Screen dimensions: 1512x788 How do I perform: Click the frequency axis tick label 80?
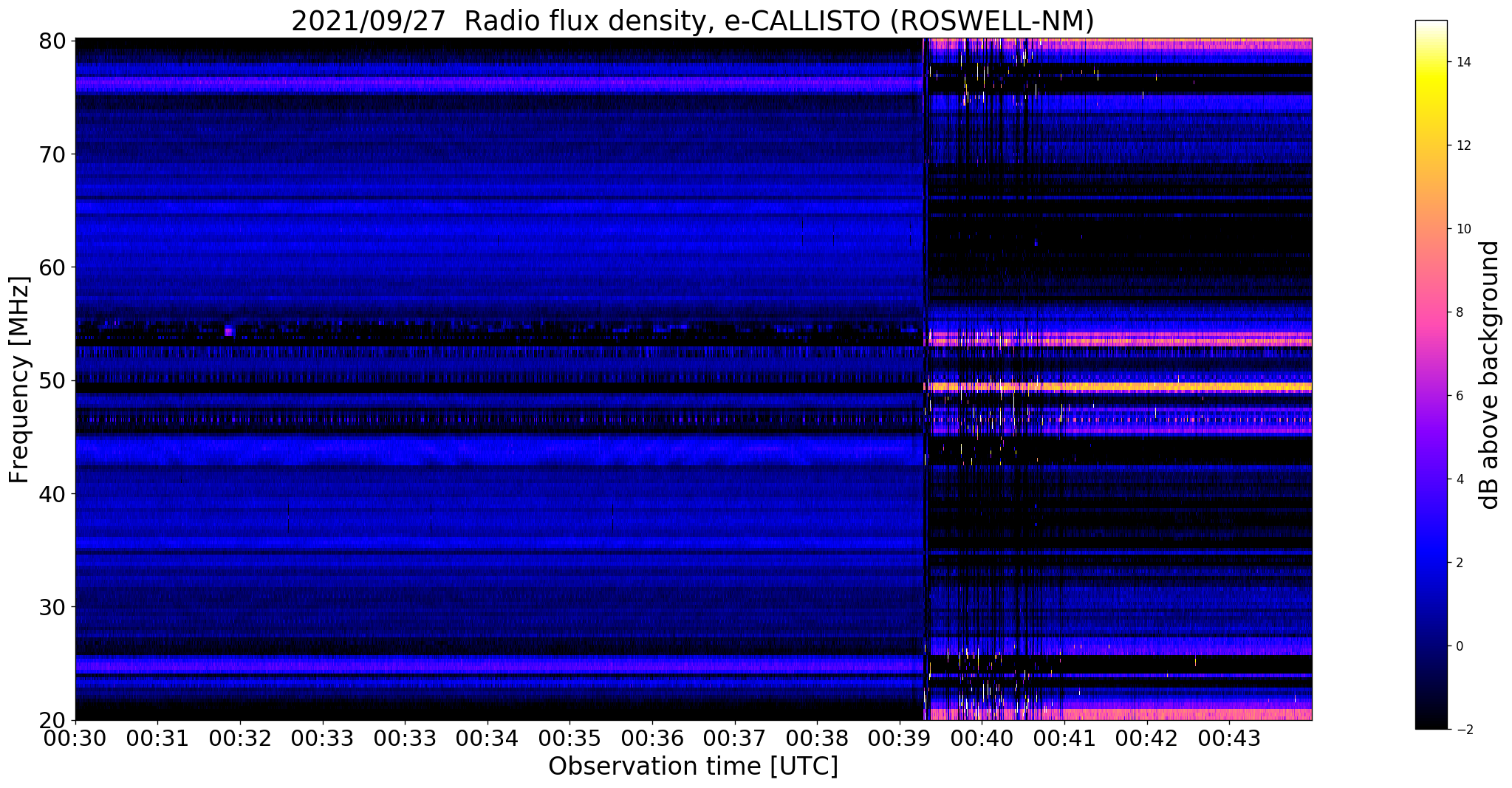(x=51, y=40)
